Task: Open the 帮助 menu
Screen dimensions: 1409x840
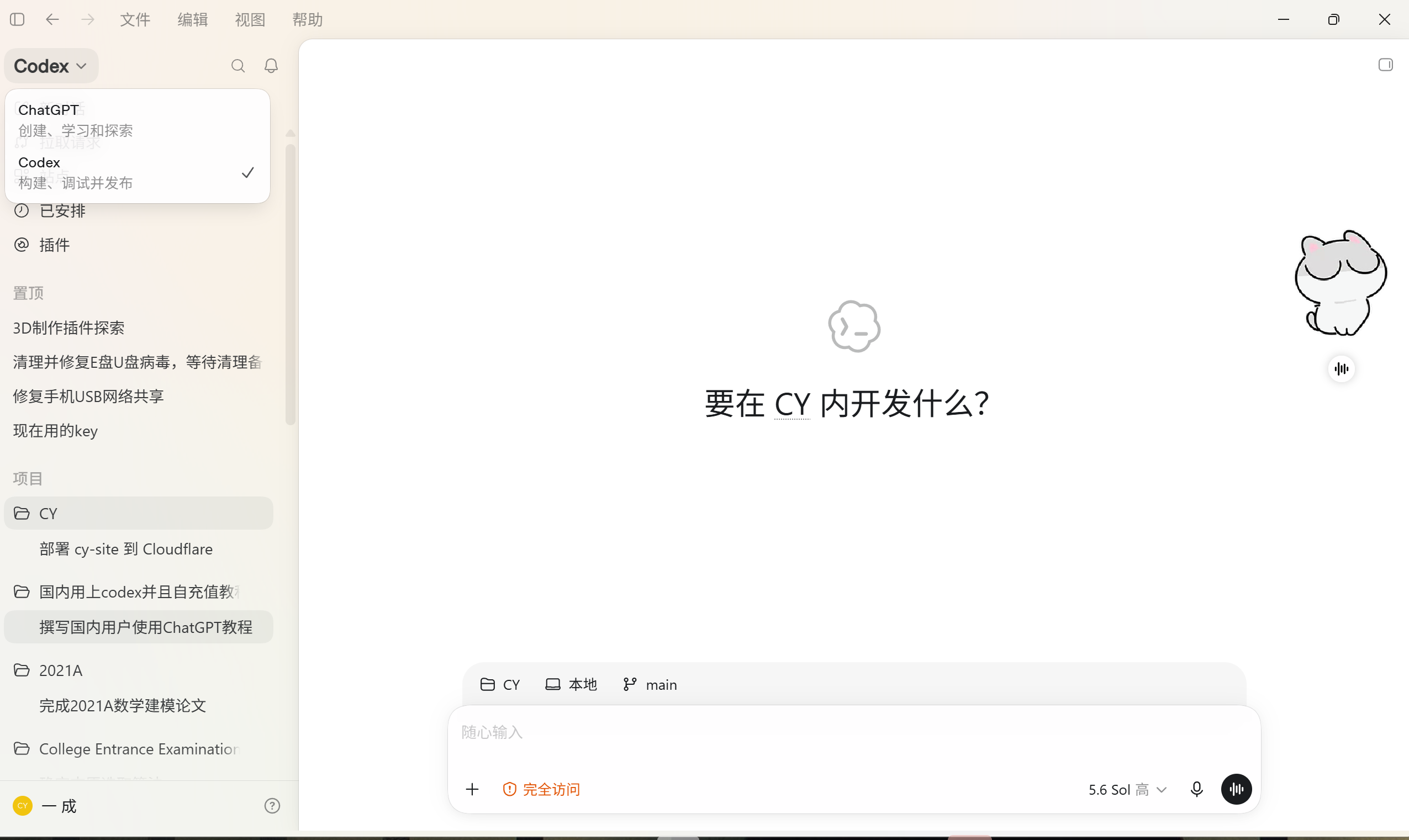Action: (x=308, y=20)
